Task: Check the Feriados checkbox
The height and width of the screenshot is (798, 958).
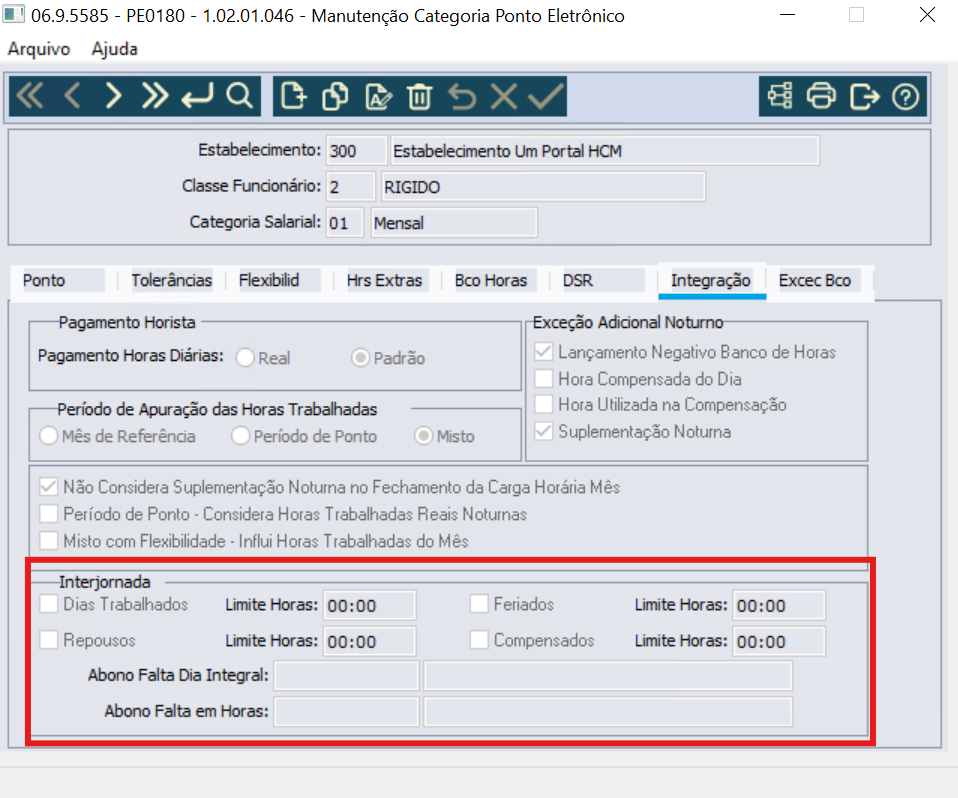Action: pyautogui.click(x=479, y=604)
